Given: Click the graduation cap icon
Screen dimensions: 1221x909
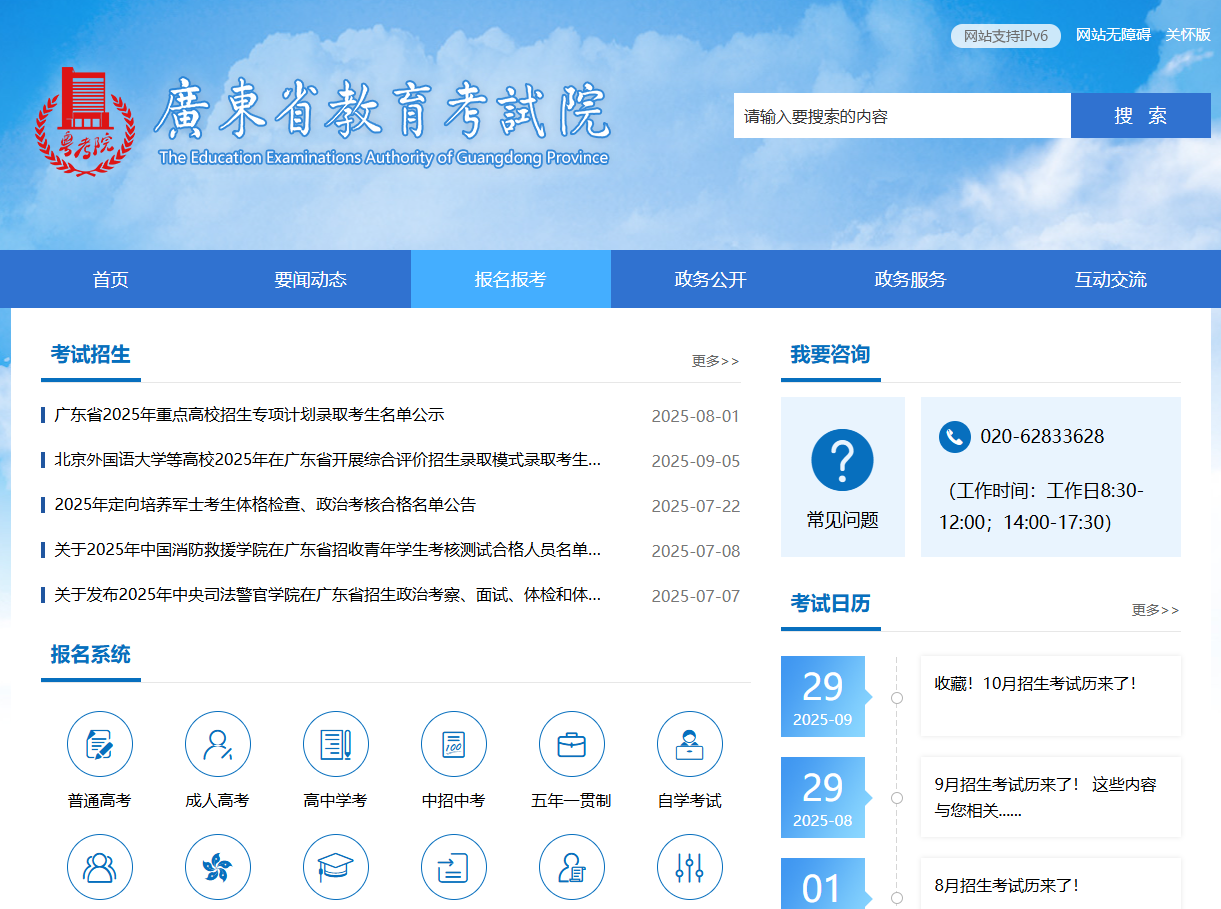Looking at the screenshot, I should coord(336,867).
